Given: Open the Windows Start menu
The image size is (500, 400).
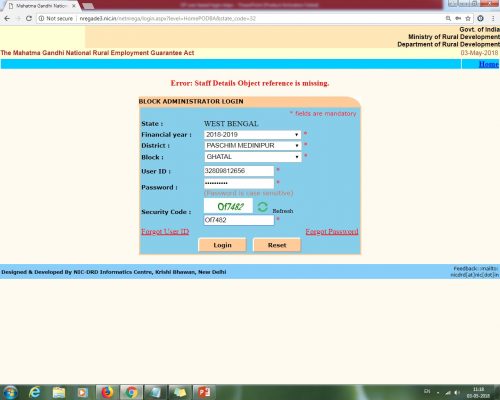Looking at the screenshot, I should 10,392.
